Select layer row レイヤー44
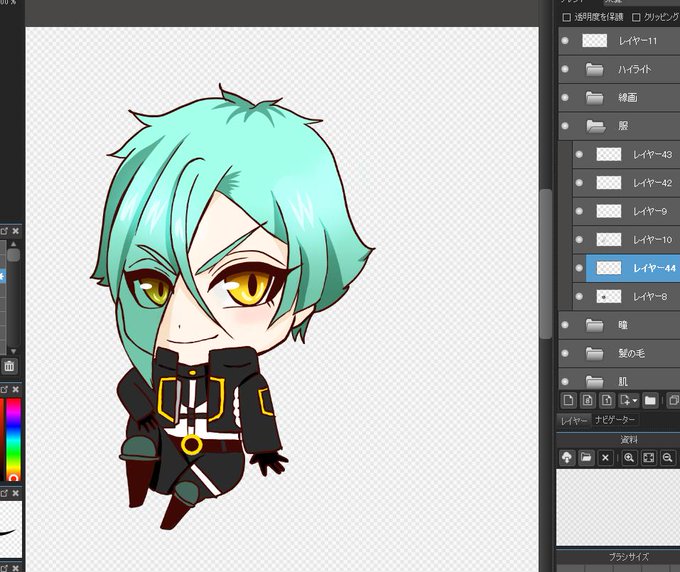Viewport: 680px width, 572px height. (x=633, y=268)
